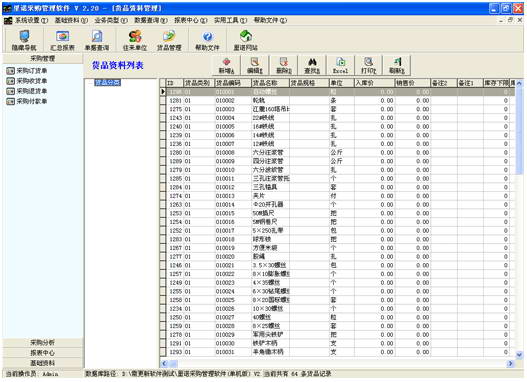The height and width of the screenshot is (382, 527).
Task: Click the 打印 print button
Action: click(368, 65)
